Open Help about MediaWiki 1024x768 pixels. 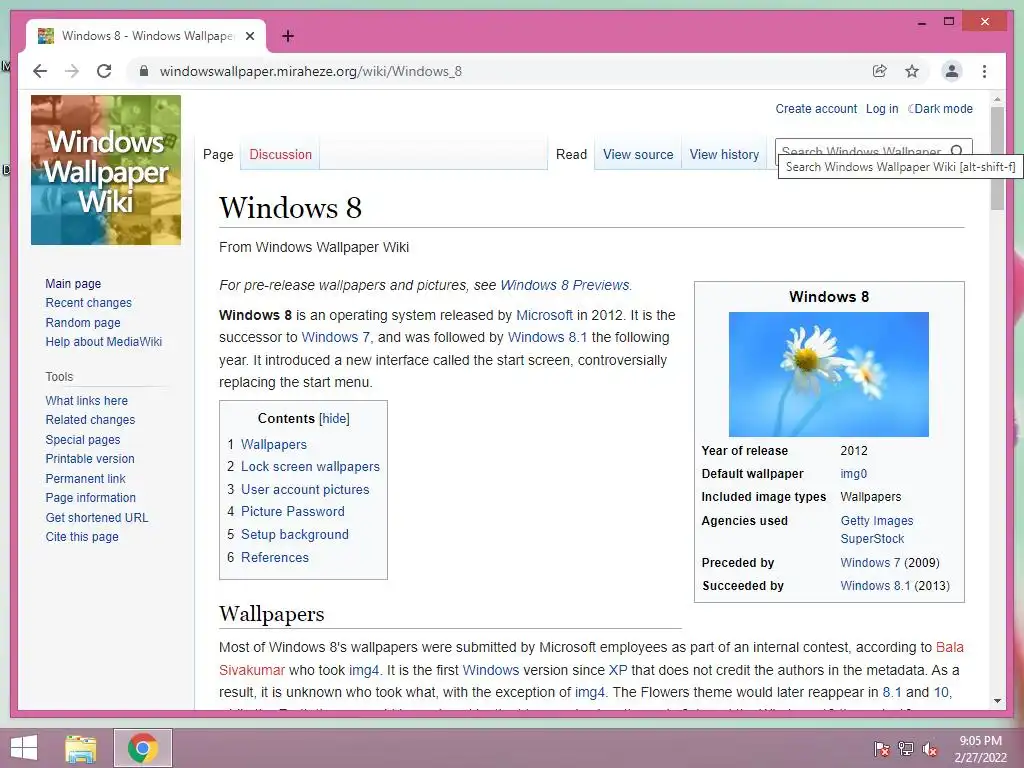click(x=103, y=342)
